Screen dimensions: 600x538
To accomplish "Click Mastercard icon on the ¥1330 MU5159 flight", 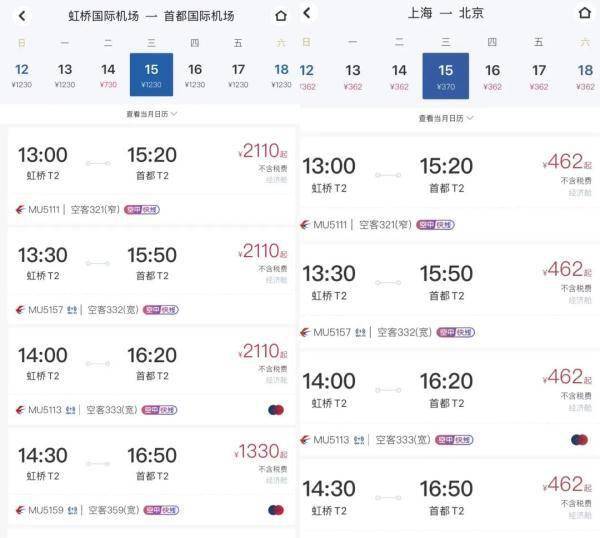I will (x=276, y=510).
